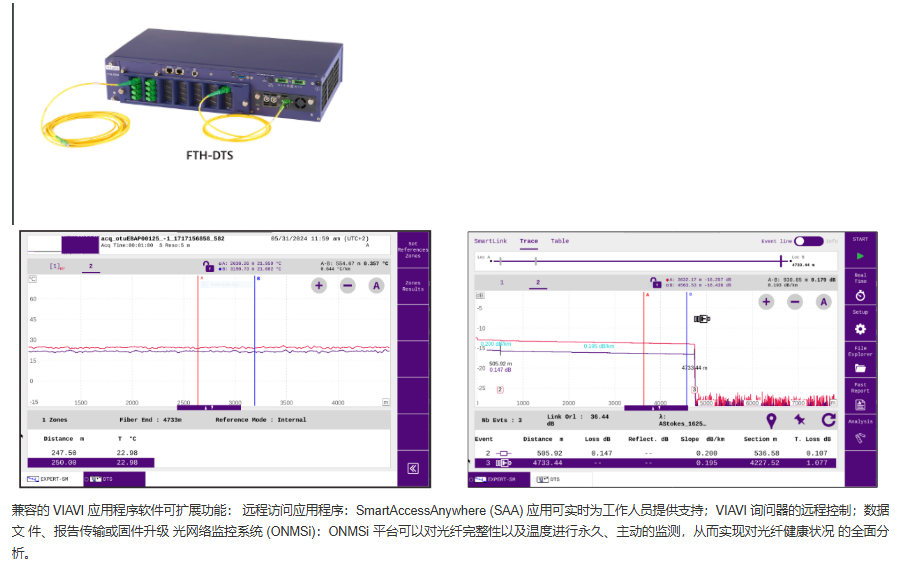Click the FTH-DTS caption text
Viewport: 900px width, 587px height.
210,156
